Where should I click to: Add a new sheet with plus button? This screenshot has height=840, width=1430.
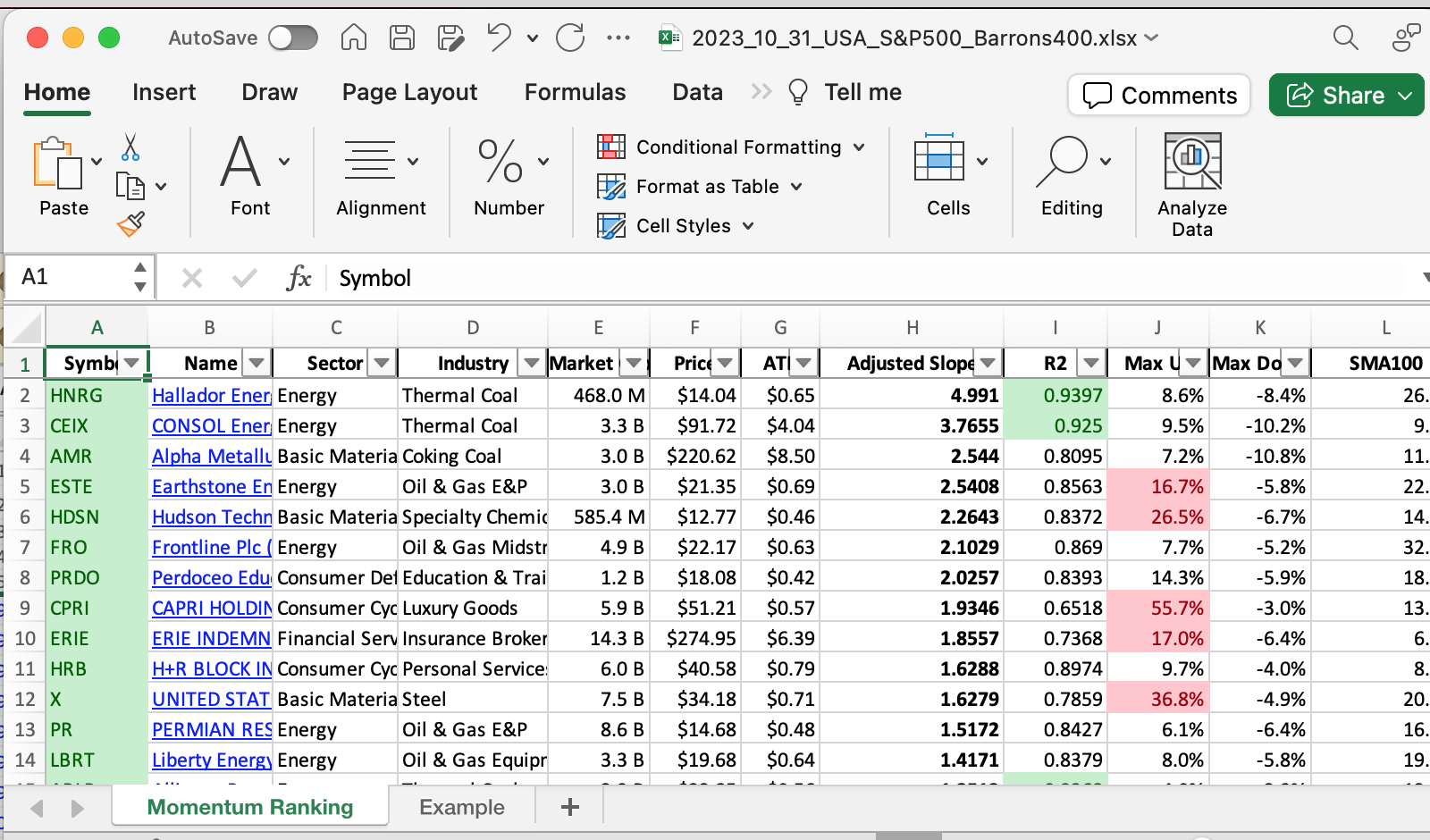click(570, 808)
